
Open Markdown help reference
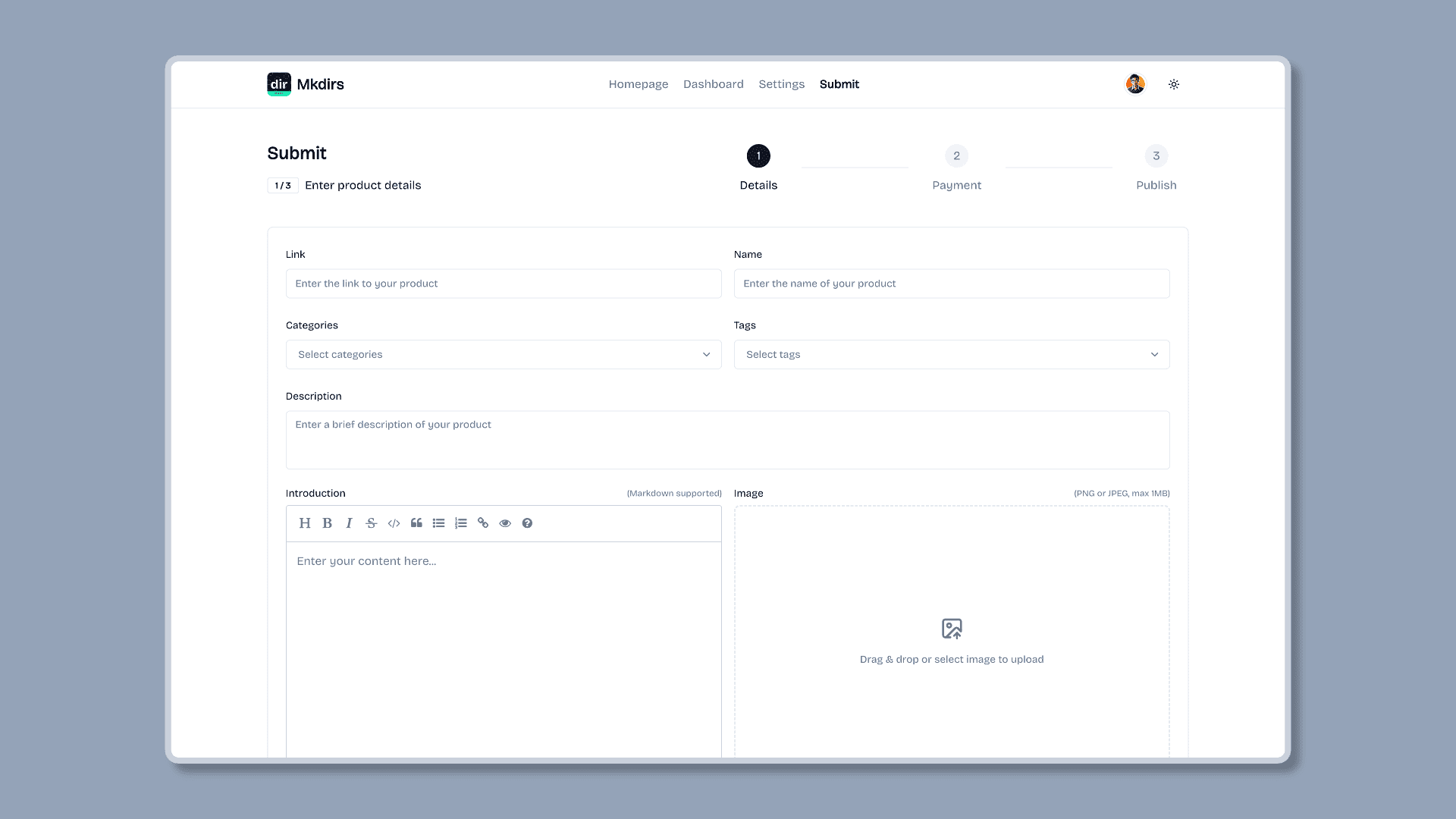tap(527, 522)
